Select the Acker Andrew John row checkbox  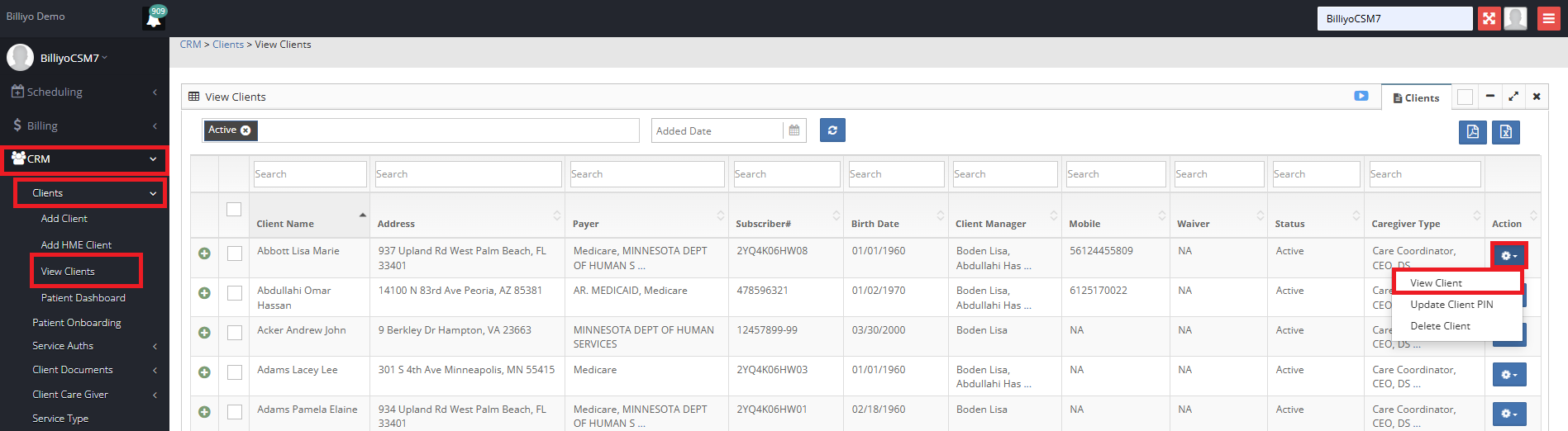pos(235,333)
